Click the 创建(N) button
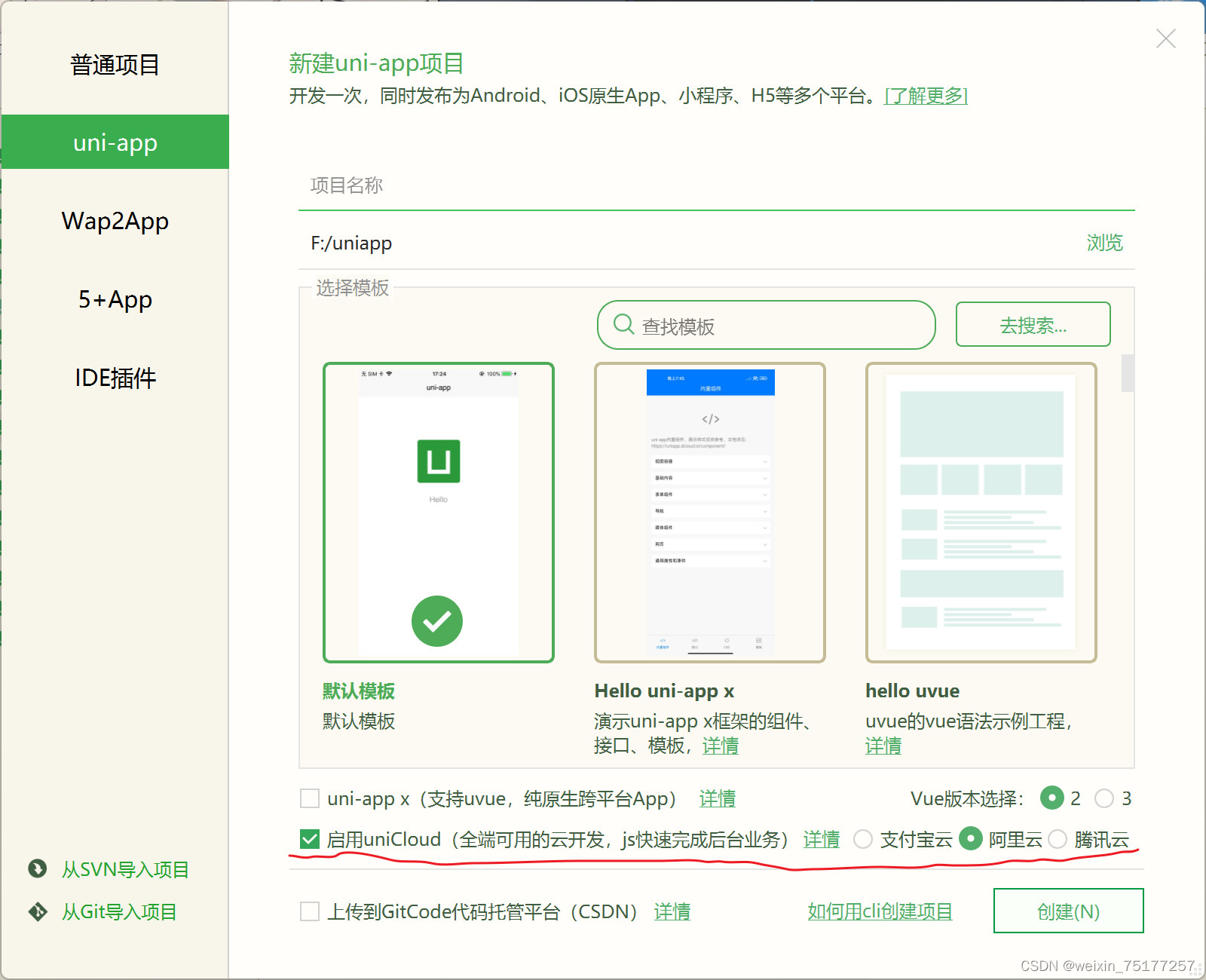The image size is (1206, 980). coord(1067,911)
